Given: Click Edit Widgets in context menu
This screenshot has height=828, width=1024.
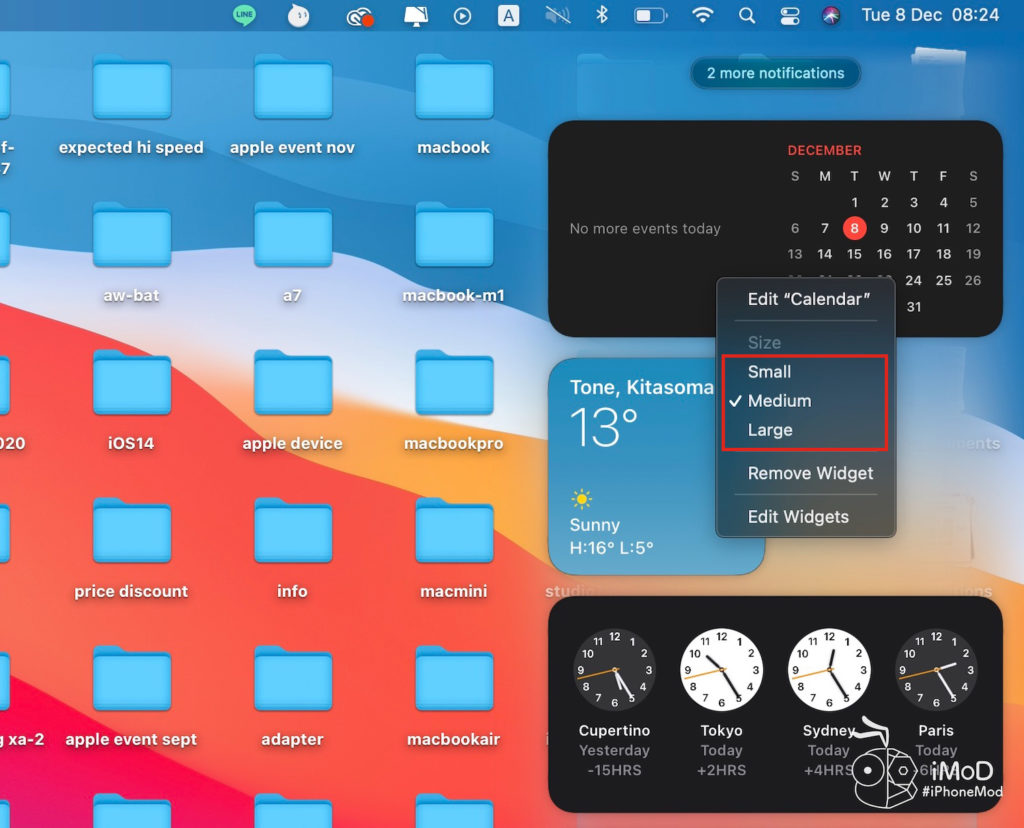Looking at the screenshot, I should (798, 517).
